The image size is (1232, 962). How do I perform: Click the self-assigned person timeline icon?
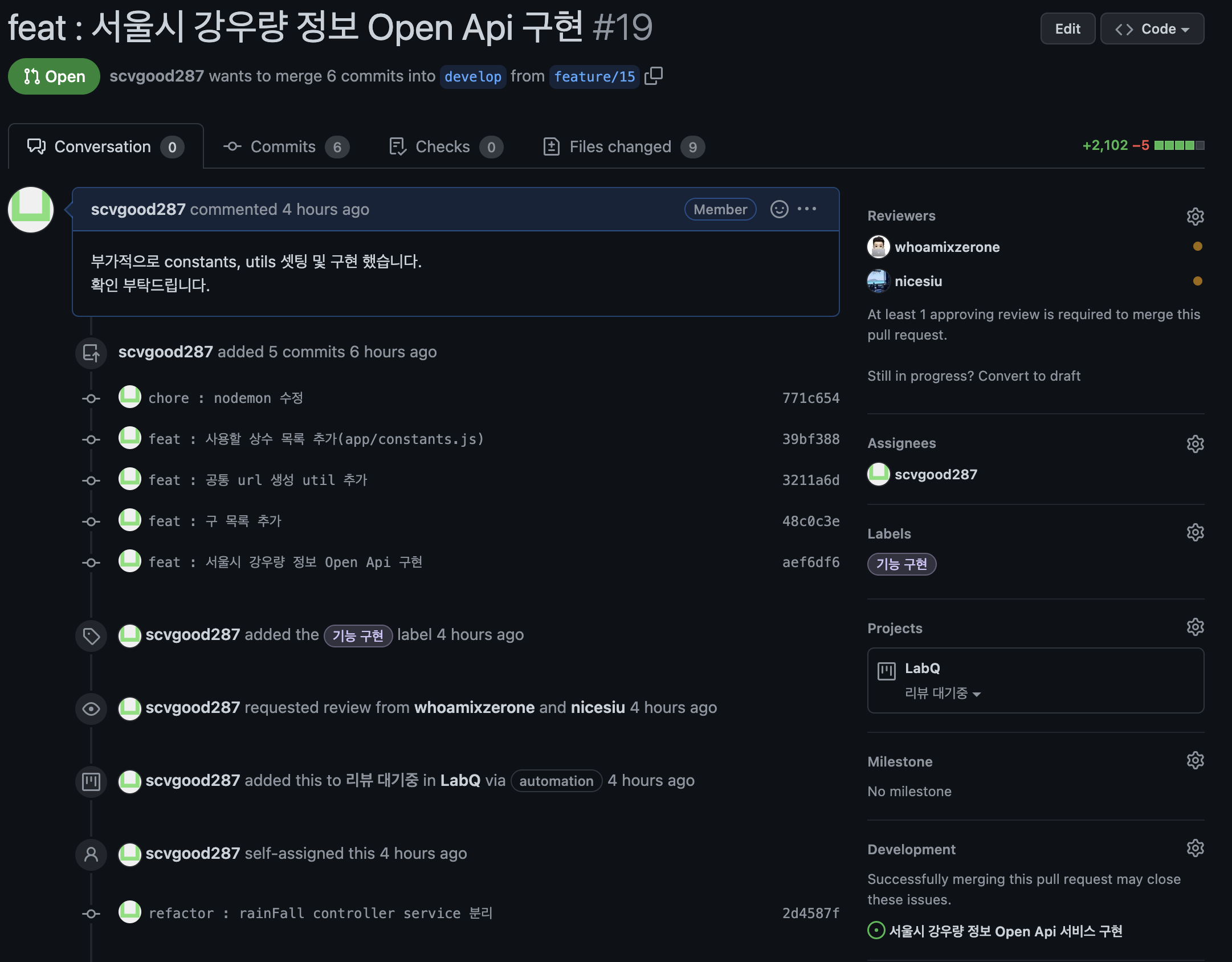91,854
